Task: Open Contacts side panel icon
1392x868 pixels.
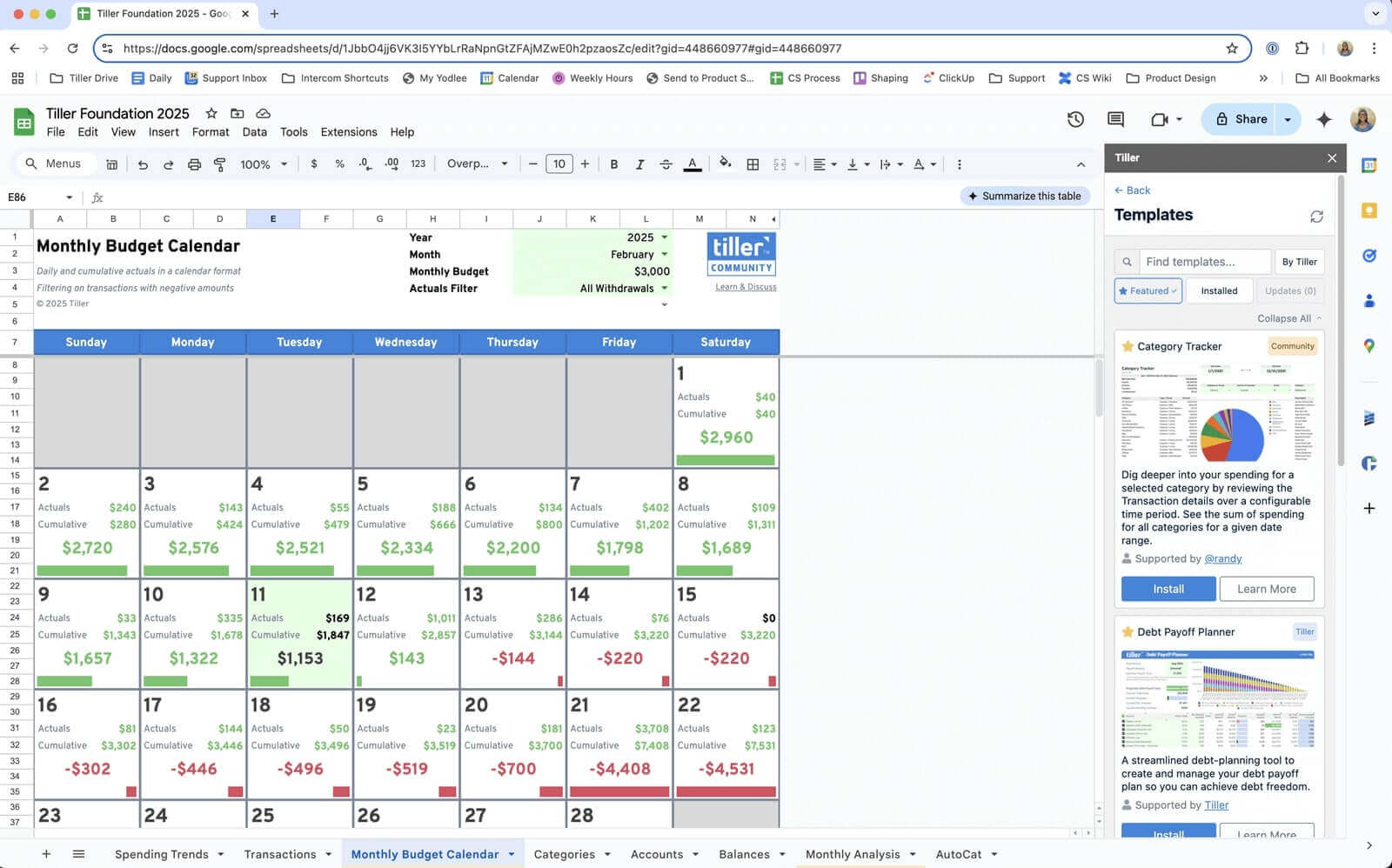Action: pos(1369,301)
